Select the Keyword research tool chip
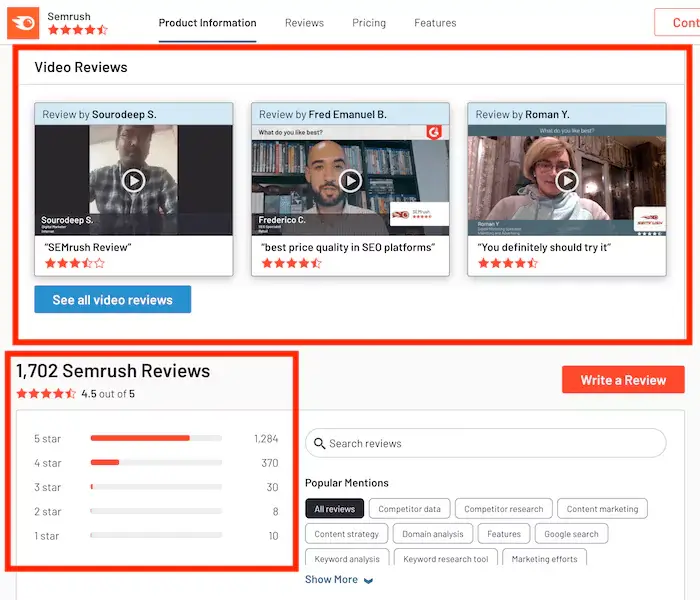Image resolution: width=700 pixels, height=600 pixels. pyautogui.click(x=446, y=558)
